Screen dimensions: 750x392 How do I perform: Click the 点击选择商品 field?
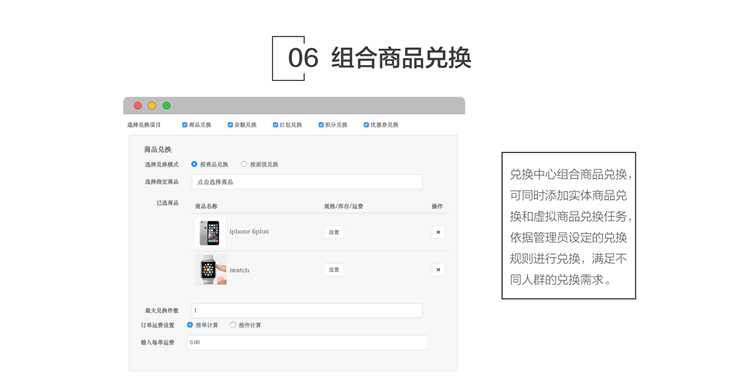pos(307,182)
